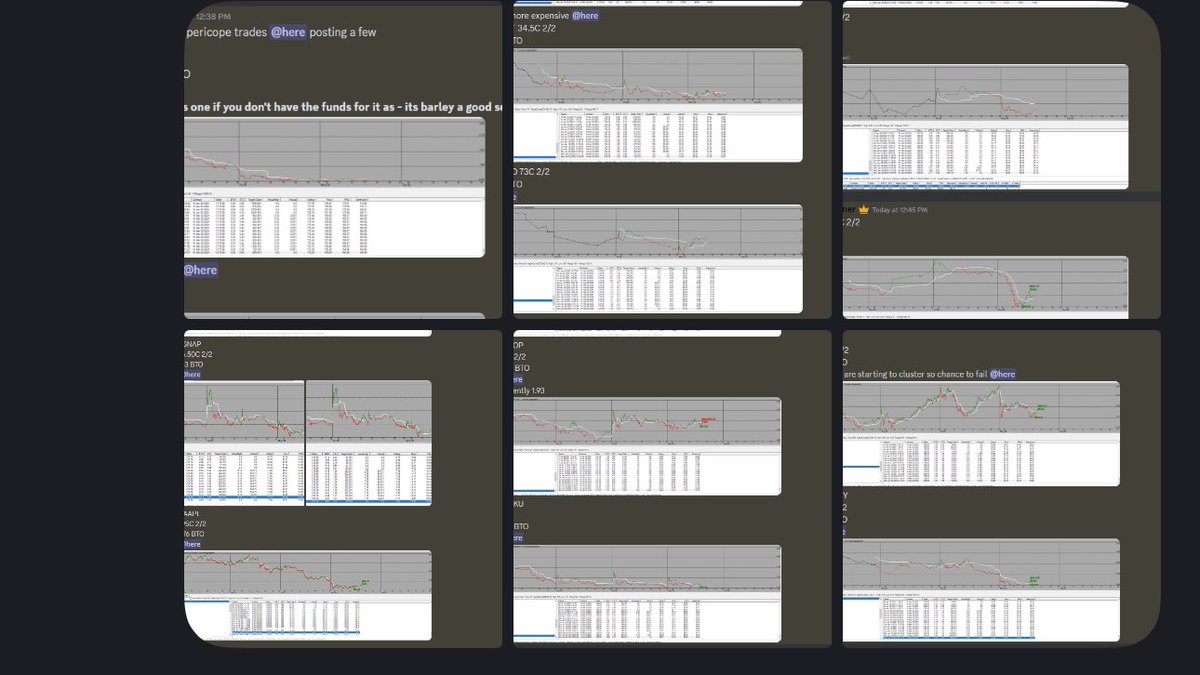The height and width of the screenshot is (675, 1200).
Task: Click the "12:38 PM" message timestamp
Action: tap(212, 17)
